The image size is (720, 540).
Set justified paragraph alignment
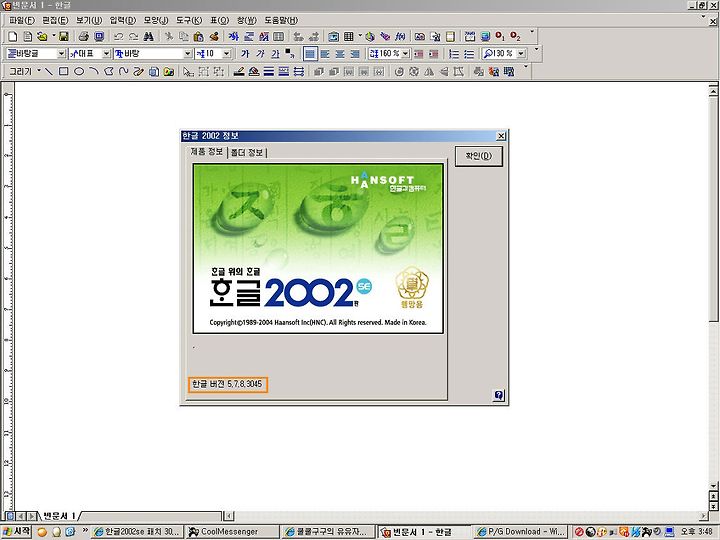tap(310, 54)
